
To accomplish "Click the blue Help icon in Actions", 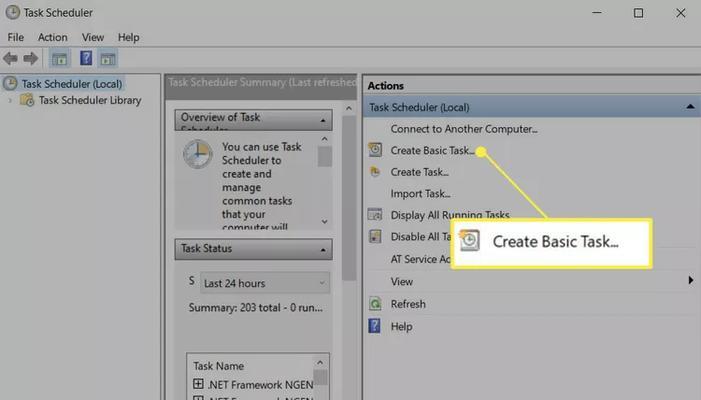I will (374, 326).
